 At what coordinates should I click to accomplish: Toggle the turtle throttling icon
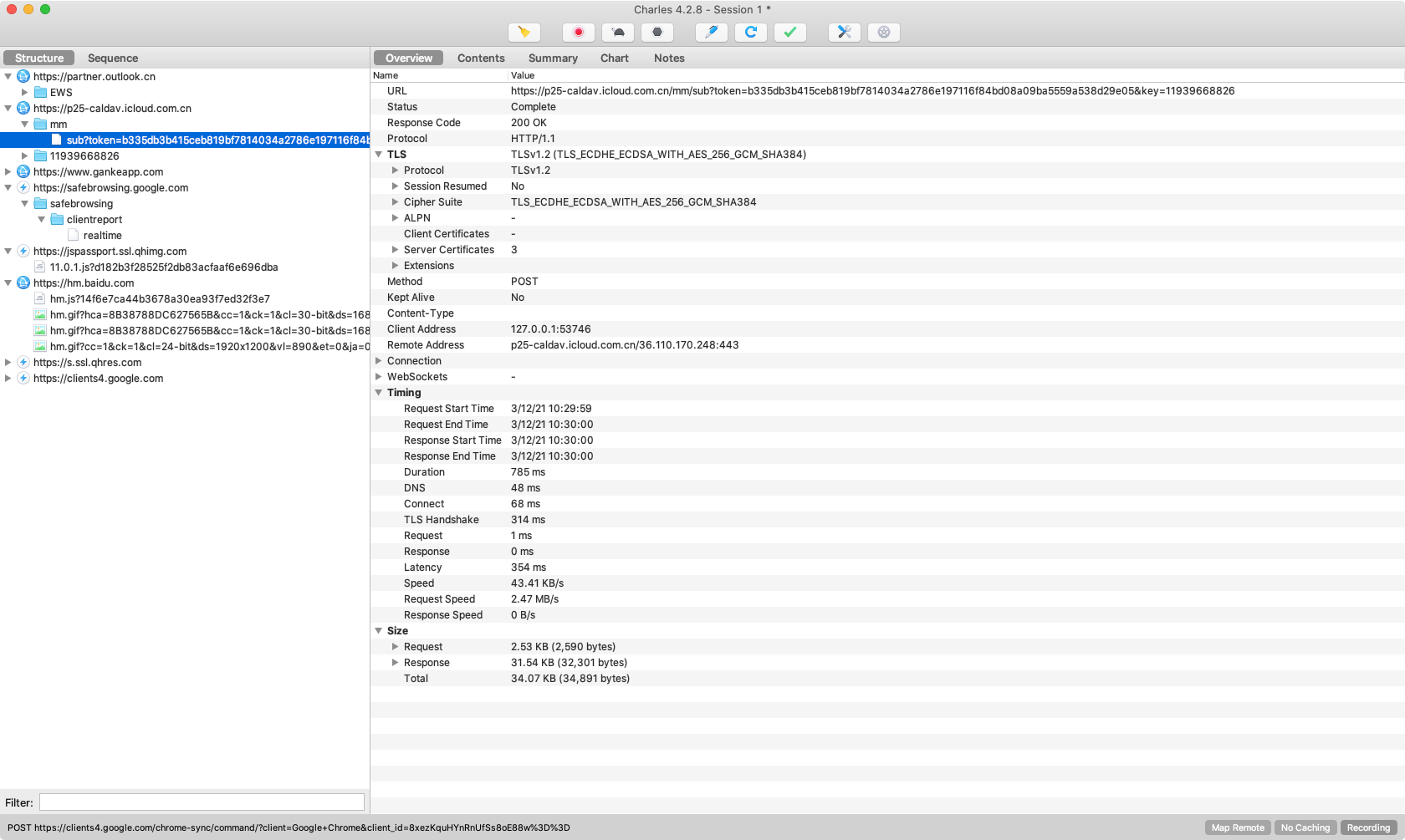coord(618,32)
